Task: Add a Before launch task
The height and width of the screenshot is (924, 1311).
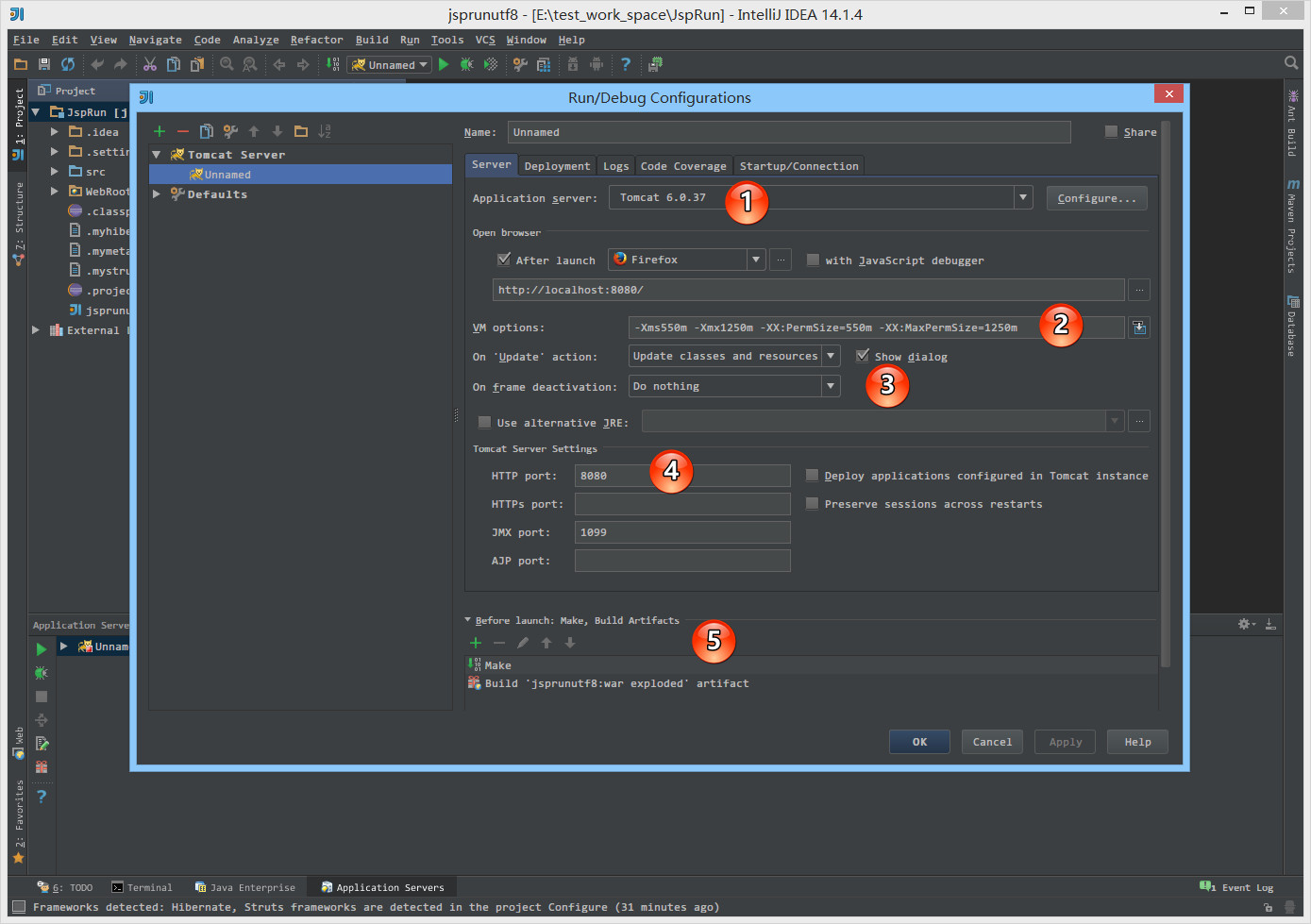Action: (x=476, y=643)
